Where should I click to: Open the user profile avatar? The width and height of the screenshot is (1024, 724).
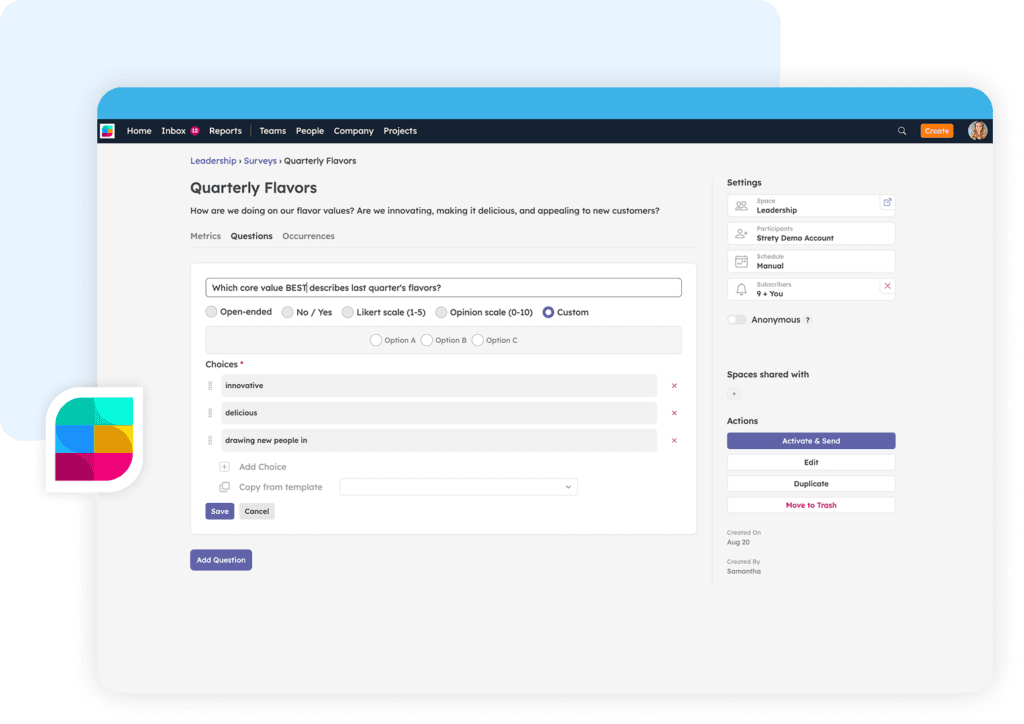[977, 131]
